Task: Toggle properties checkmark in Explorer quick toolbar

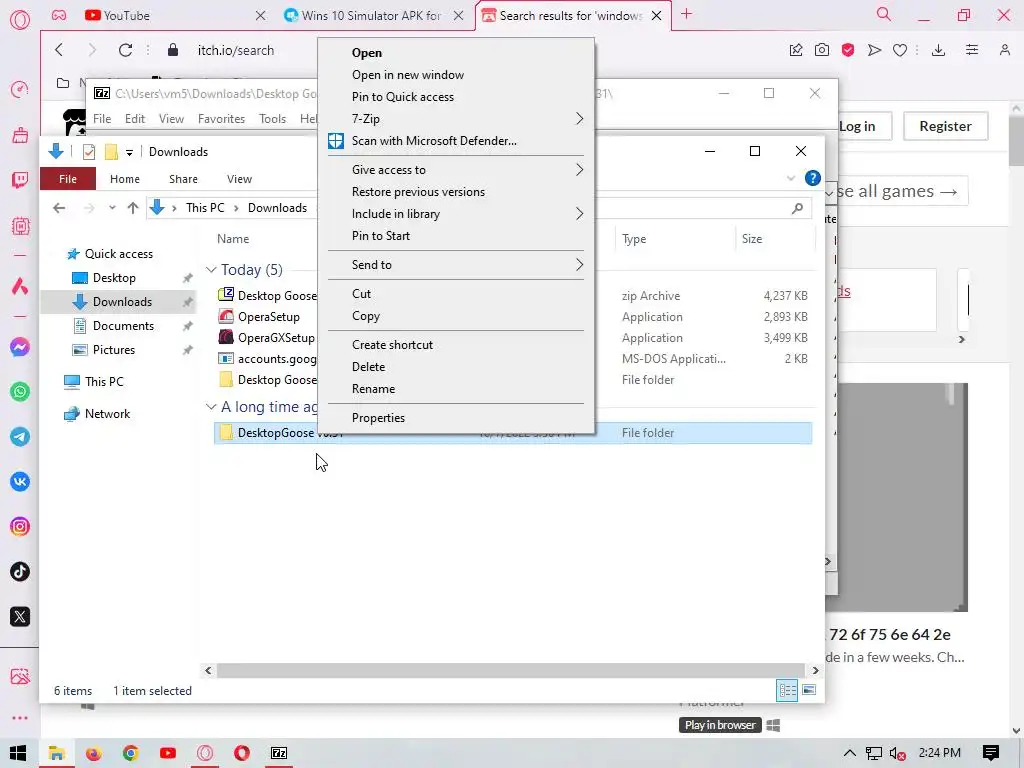Action: 89,152
